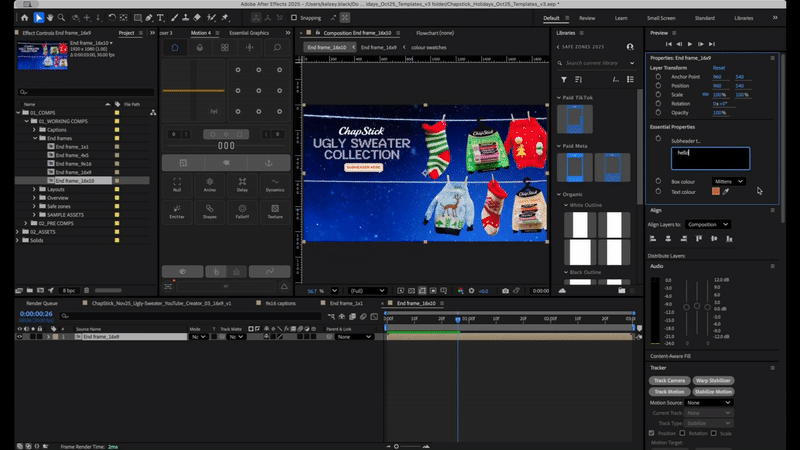Toggle the Tracker Scale checkbox
800x450 pixels.
714,433
